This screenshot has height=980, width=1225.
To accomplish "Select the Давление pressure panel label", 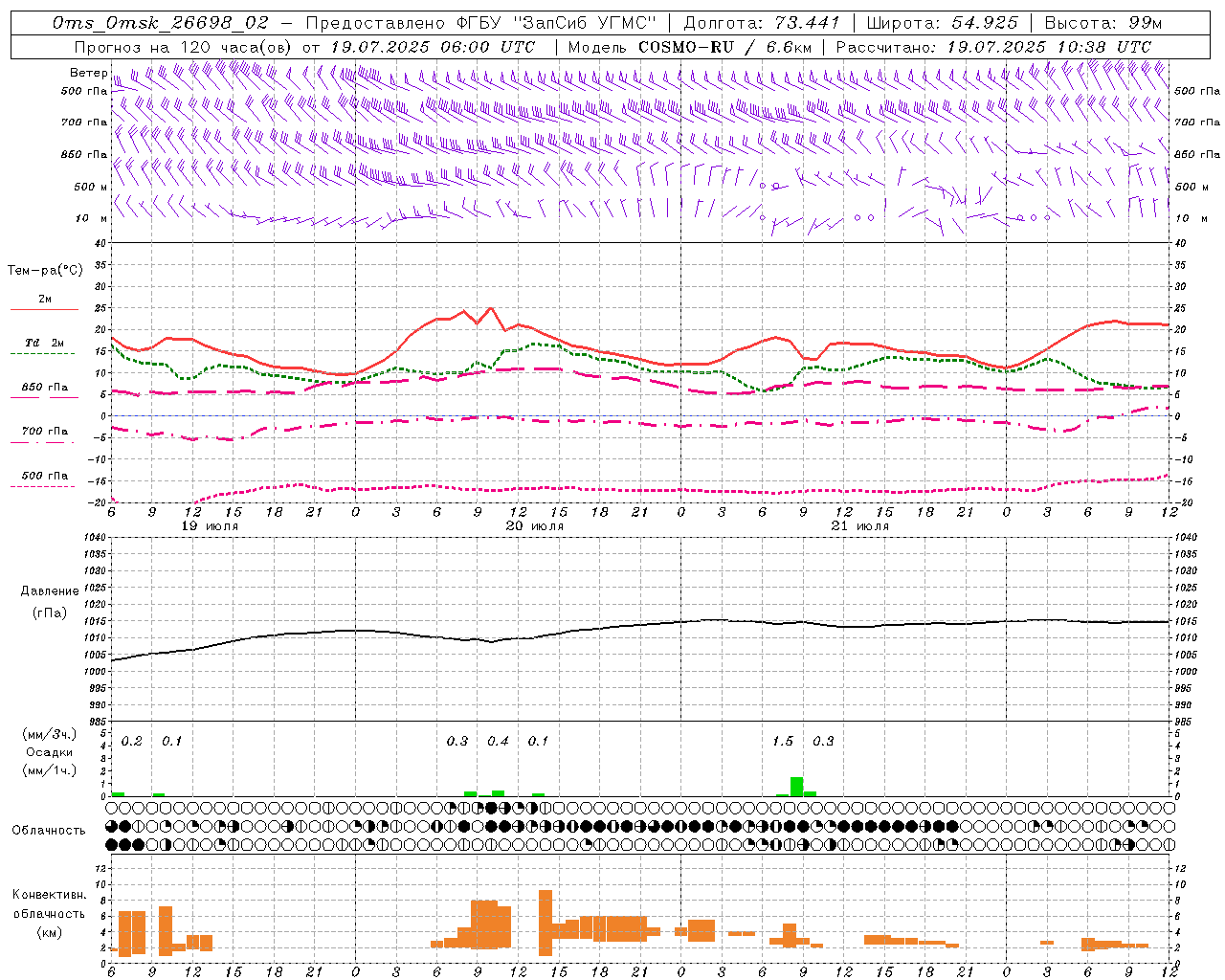I will 50,591.
